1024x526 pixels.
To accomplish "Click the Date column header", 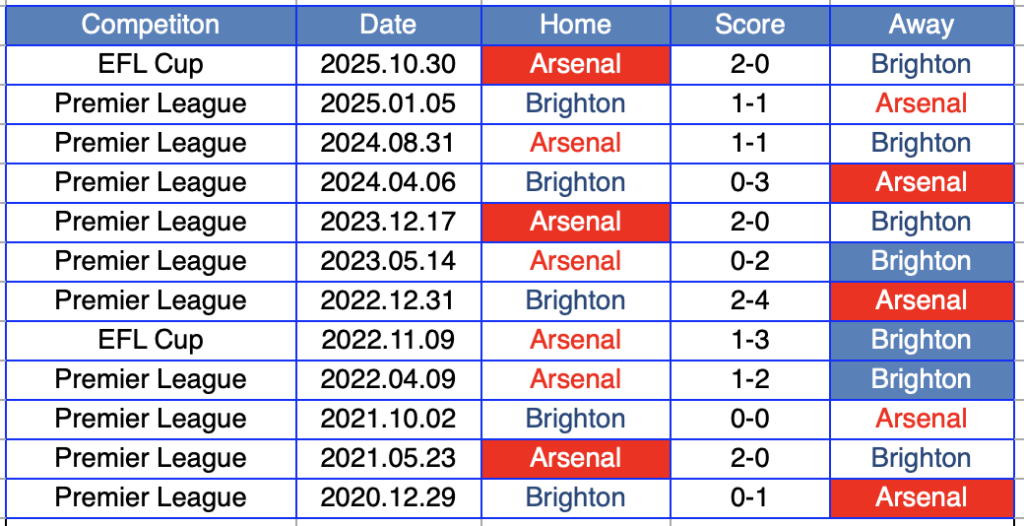I will [x=388, y=25].
